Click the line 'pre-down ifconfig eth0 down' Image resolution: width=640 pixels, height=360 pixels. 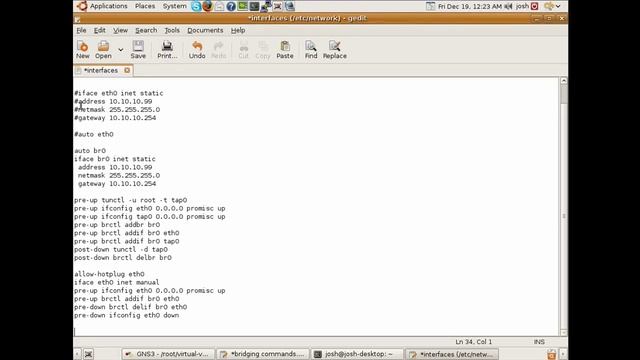click(x=127, y=315)
